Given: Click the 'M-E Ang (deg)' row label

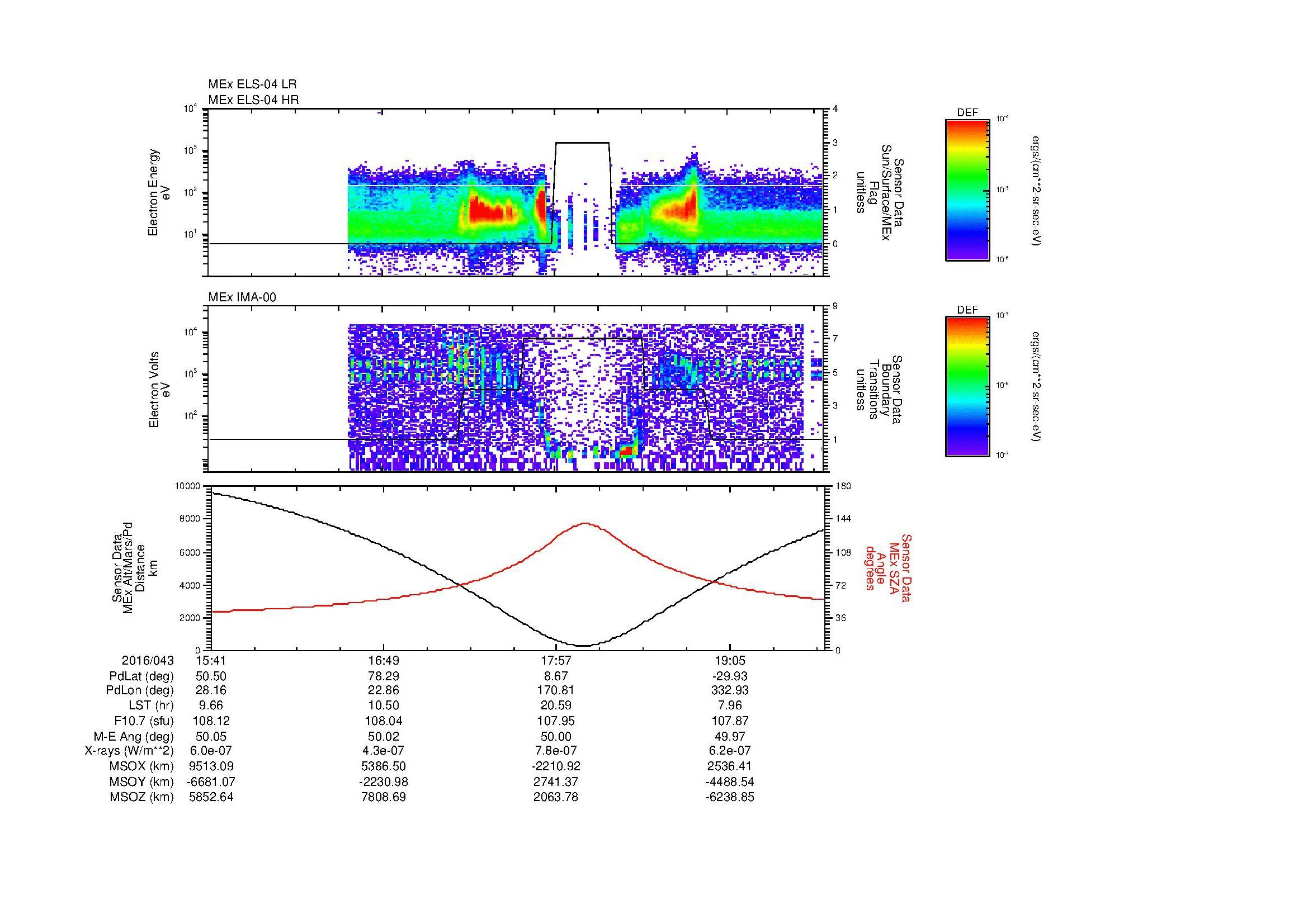Looking at the screenshot, I should [133, 736].
